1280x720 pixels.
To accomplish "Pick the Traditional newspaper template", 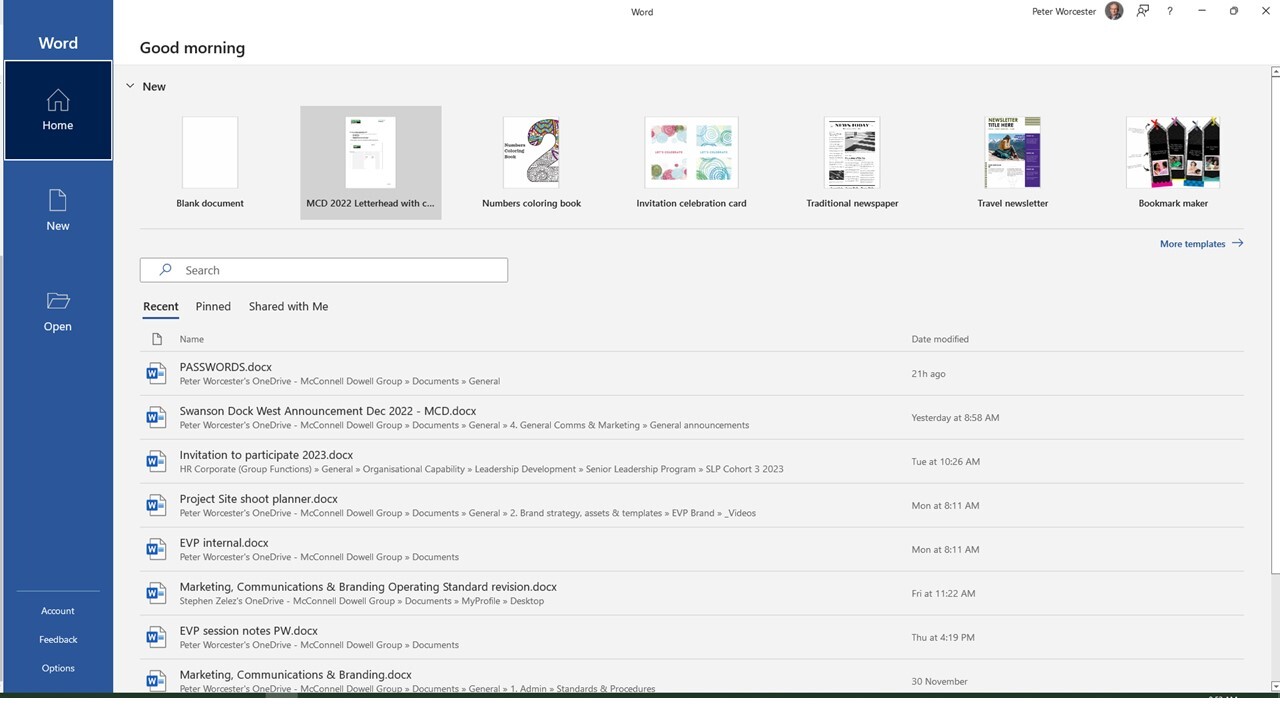I will point(852,162).
